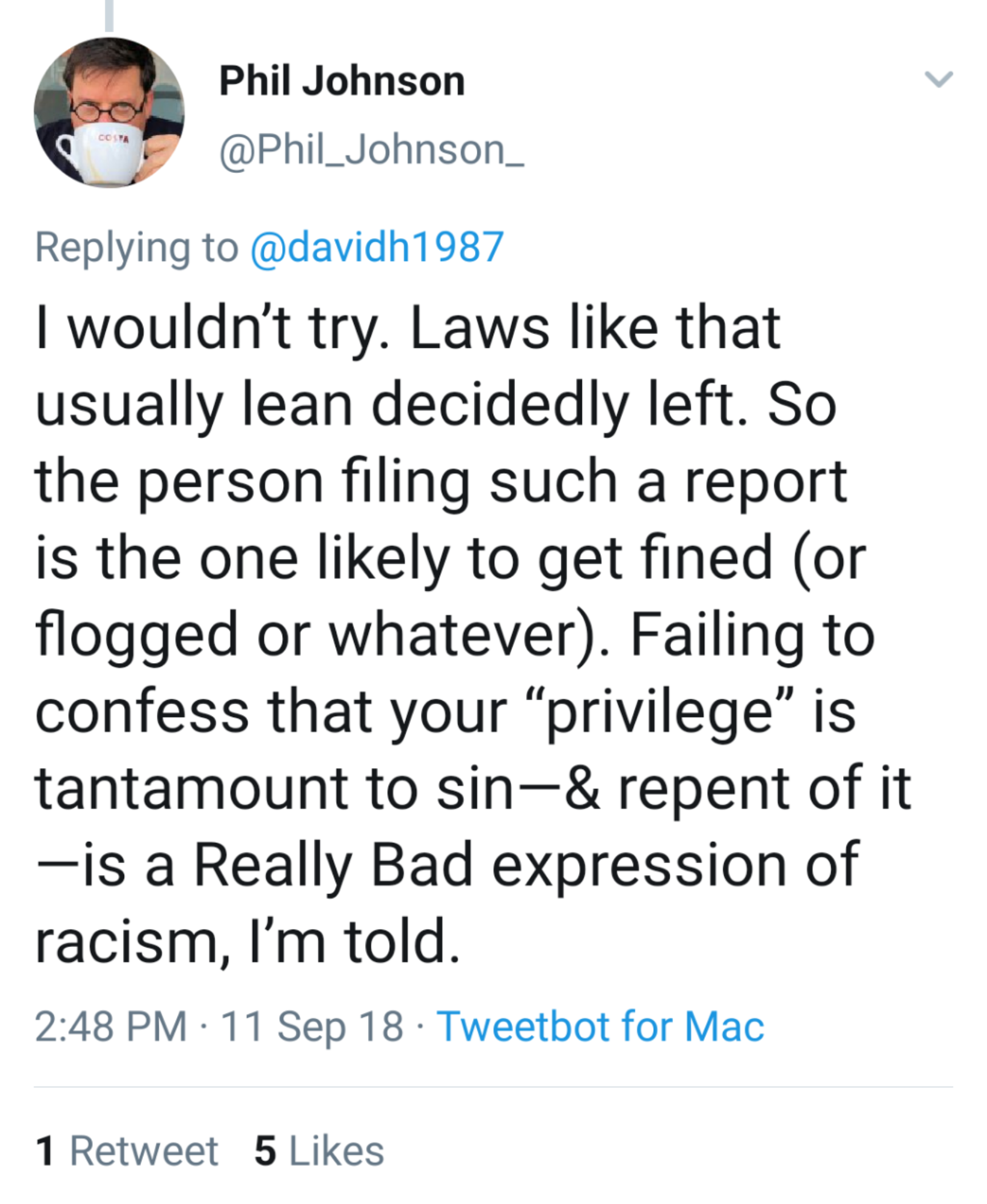Open the @davidh1987 mention link
The height and width of the screenshot is (1204, 987).
pyautogui.click(x=377, y=247)
